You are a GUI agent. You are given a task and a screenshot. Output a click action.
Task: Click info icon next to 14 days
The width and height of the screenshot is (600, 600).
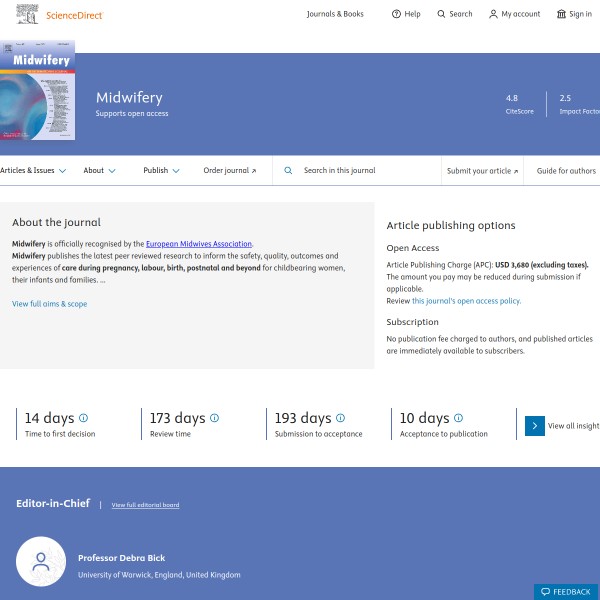pos(83,418)
